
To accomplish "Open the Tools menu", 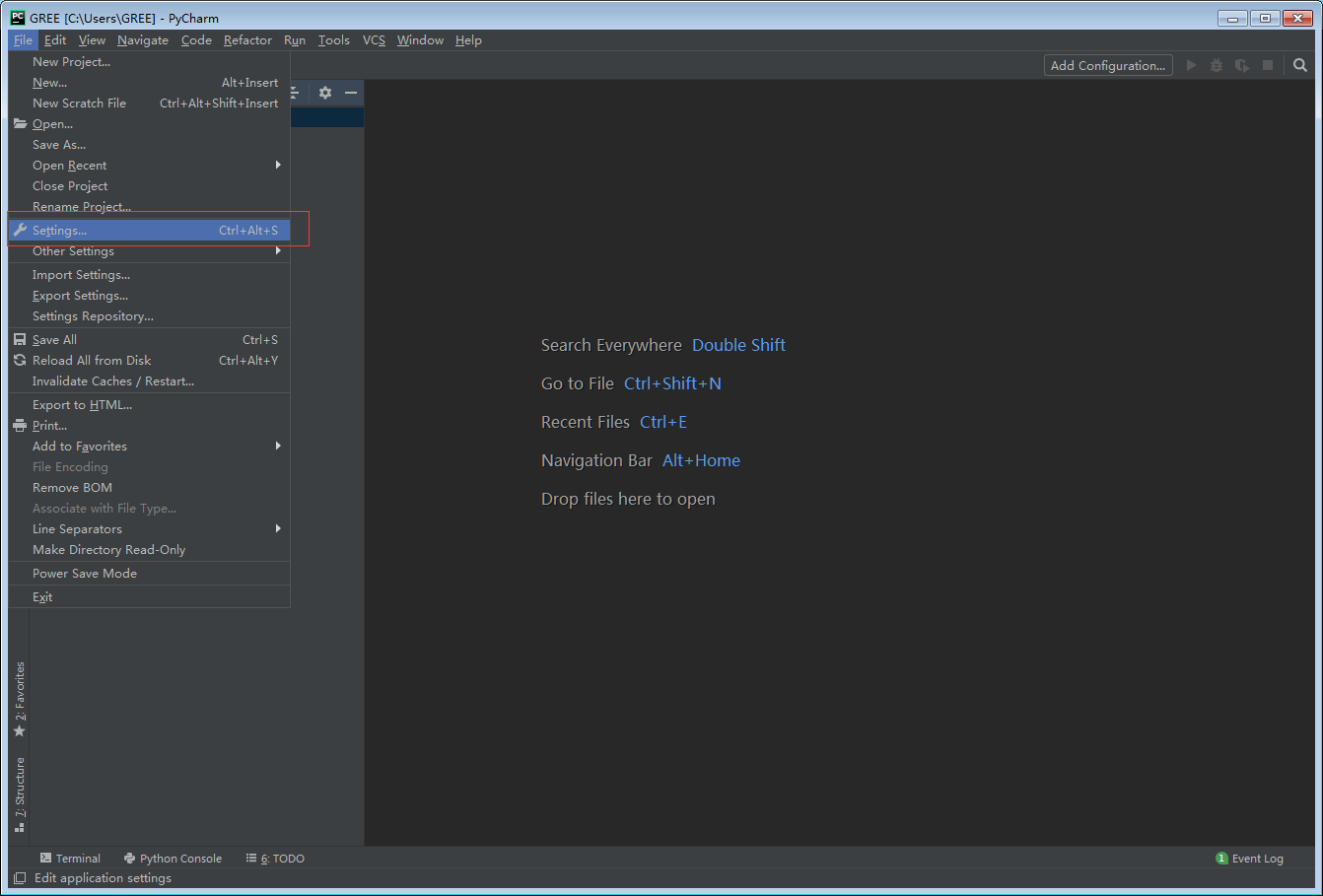I will (x=334, y=40).
